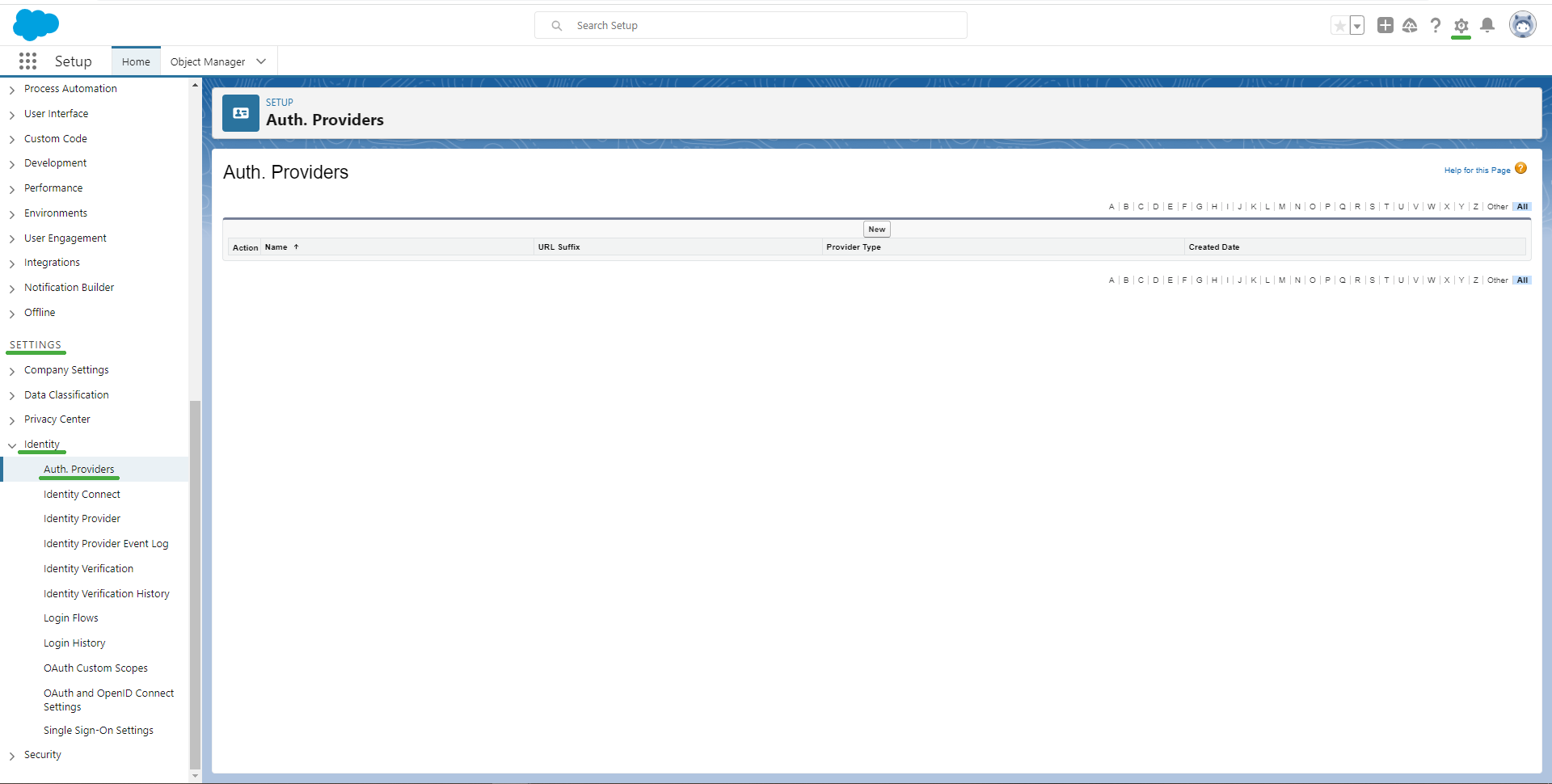Image resolution: width=1552 pixels, height=784 pixels.
Task: Select Auth. Providers in sidebar
Action: [79, 470]
